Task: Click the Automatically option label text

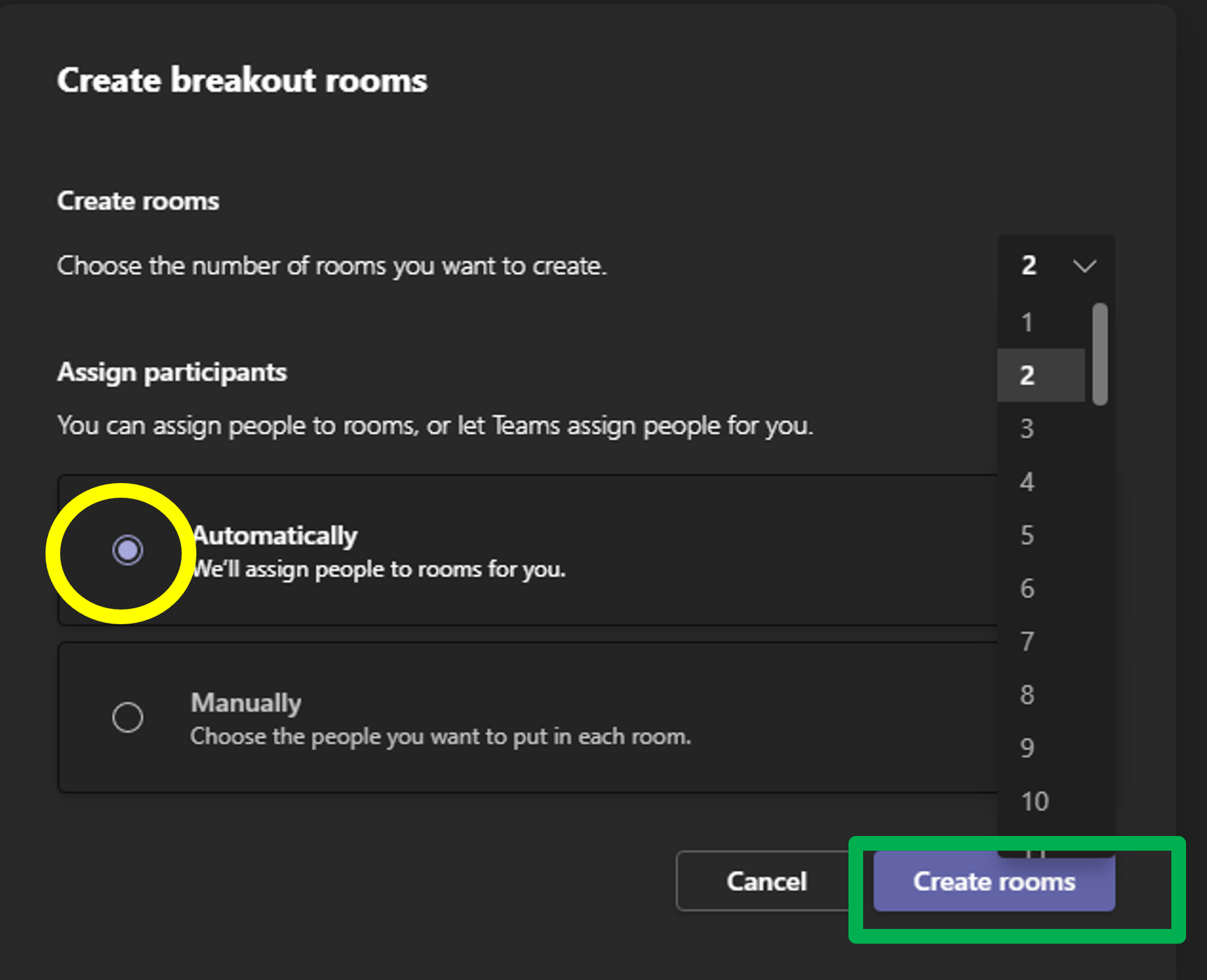Action: point(275,535)
